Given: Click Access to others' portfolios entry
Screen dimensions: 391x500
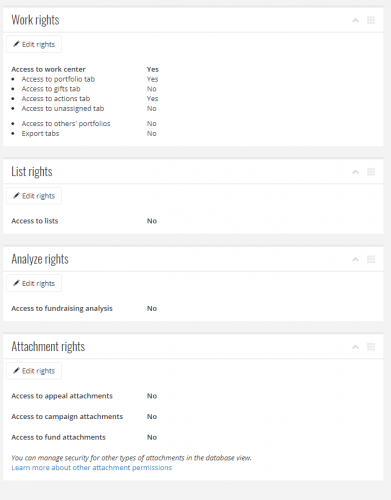Looking at the screenshot, I should coord(66,124).
